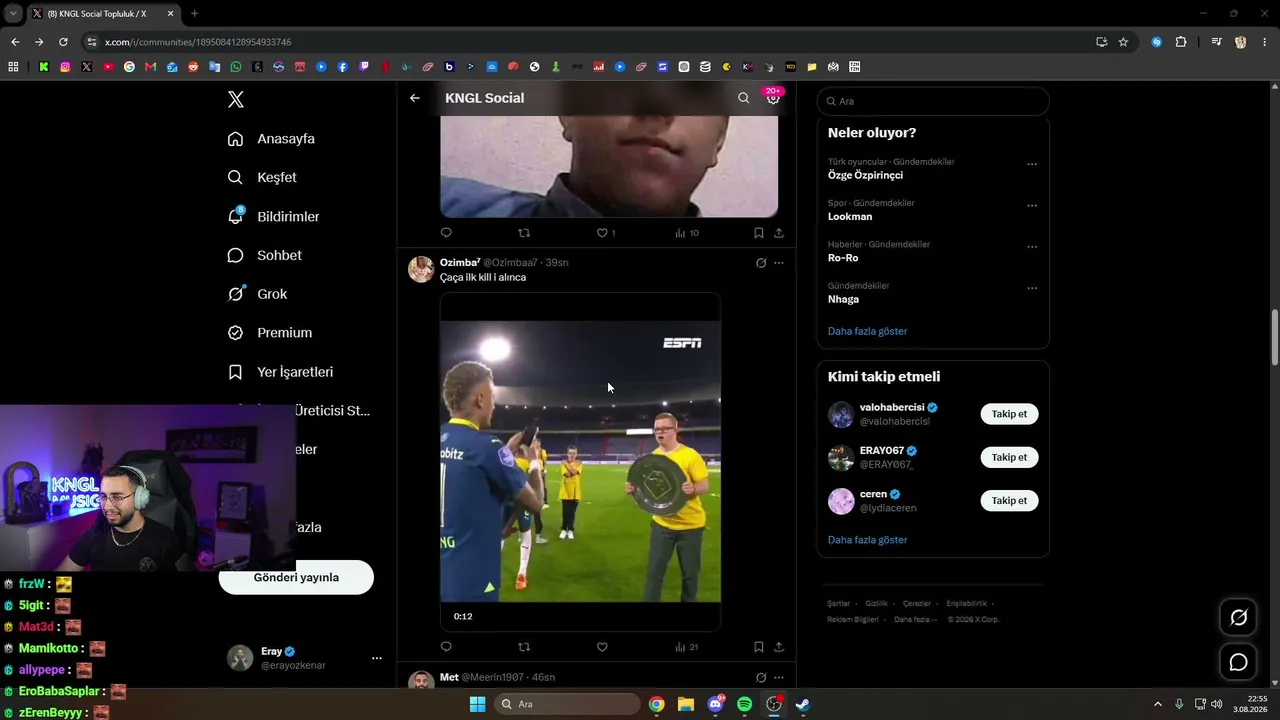Open the Lookman trending topic
Screen dimensions: 1280x720
click(x=850, y=217)
